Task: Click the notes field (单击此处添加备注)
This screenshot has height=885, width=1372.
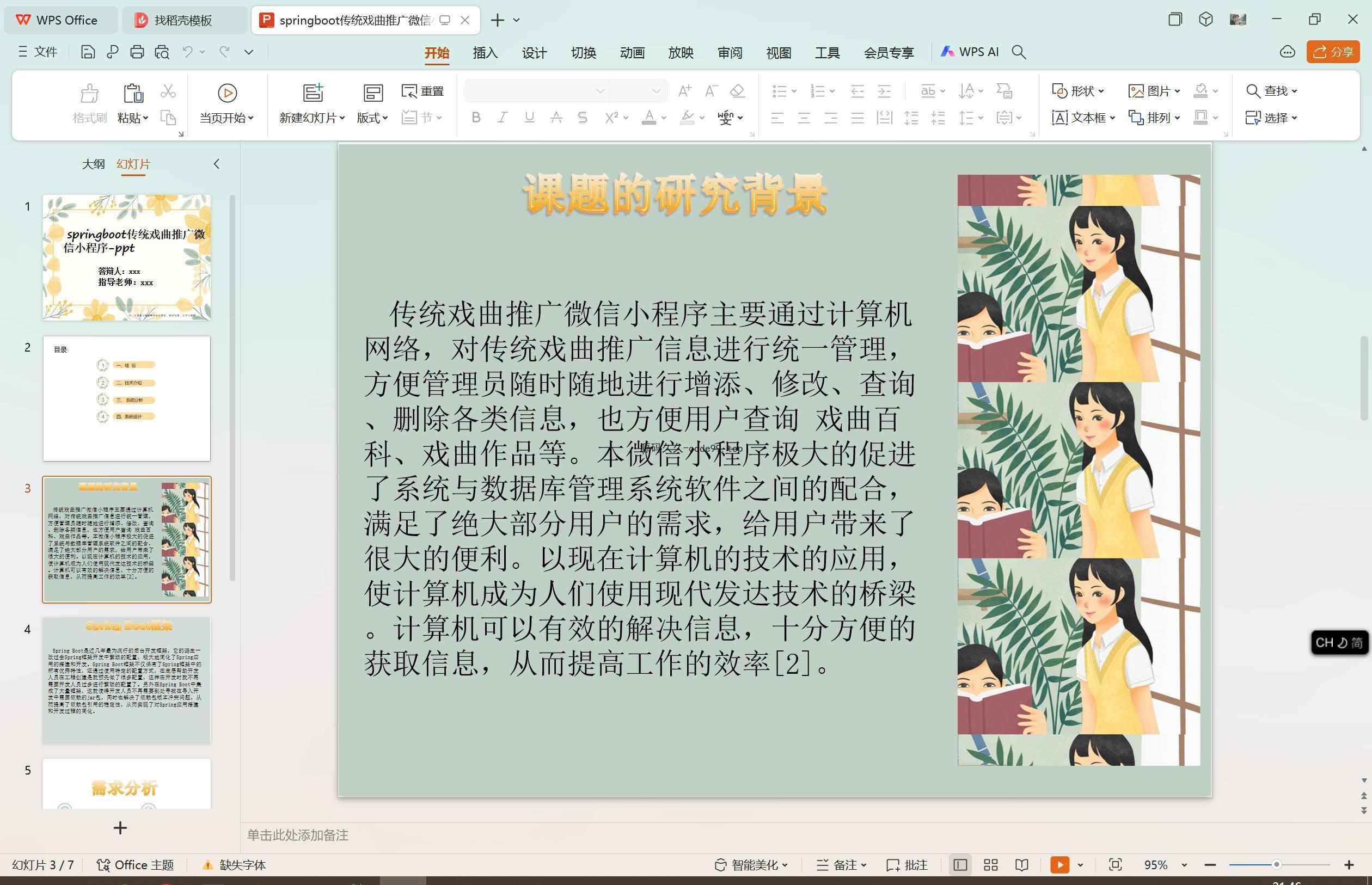Action: pyautogui.click(x=298, y=835)
